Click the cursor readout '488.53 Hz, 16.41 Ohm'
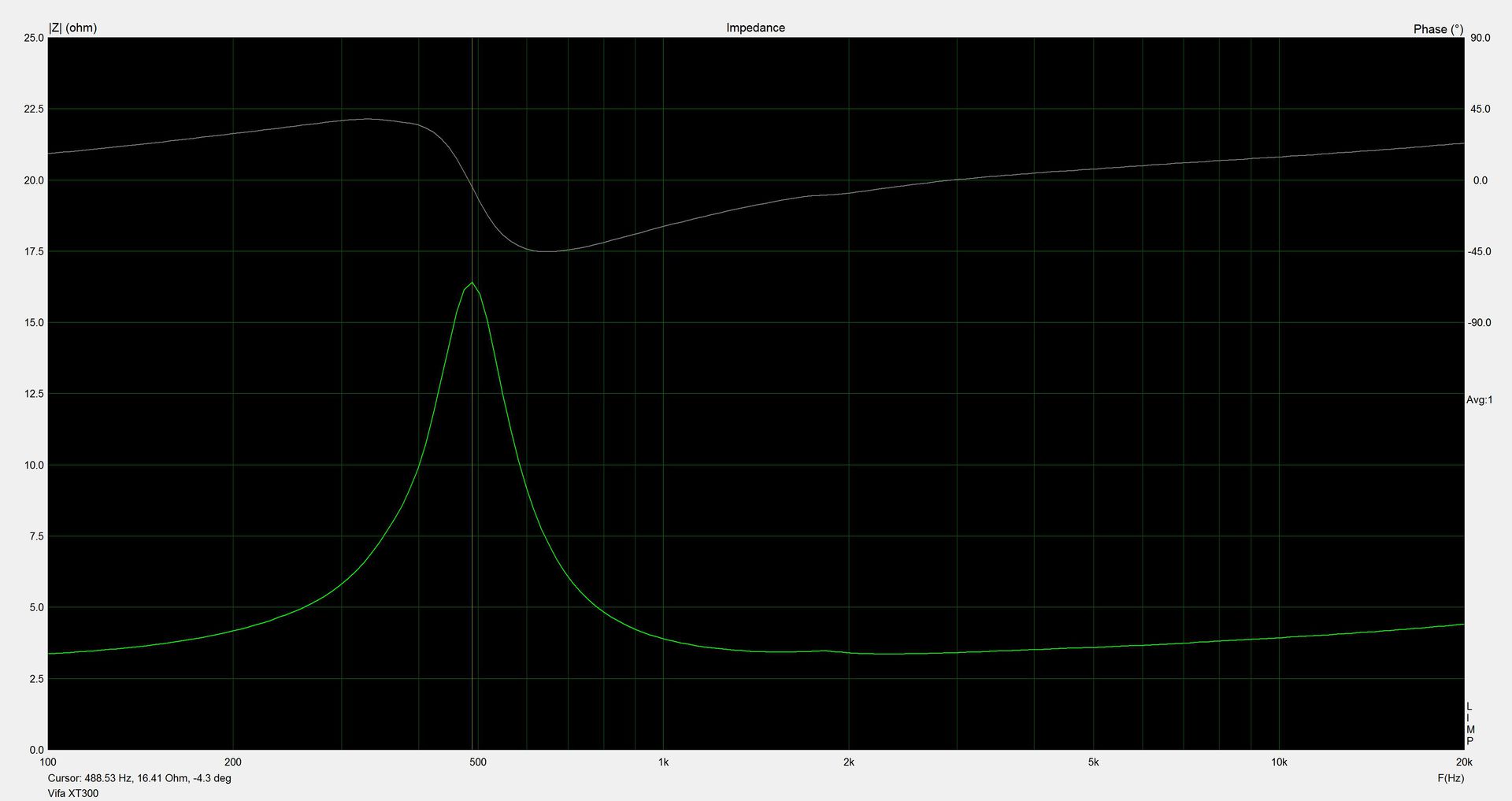1512x801 pixels. click(137, 778)
